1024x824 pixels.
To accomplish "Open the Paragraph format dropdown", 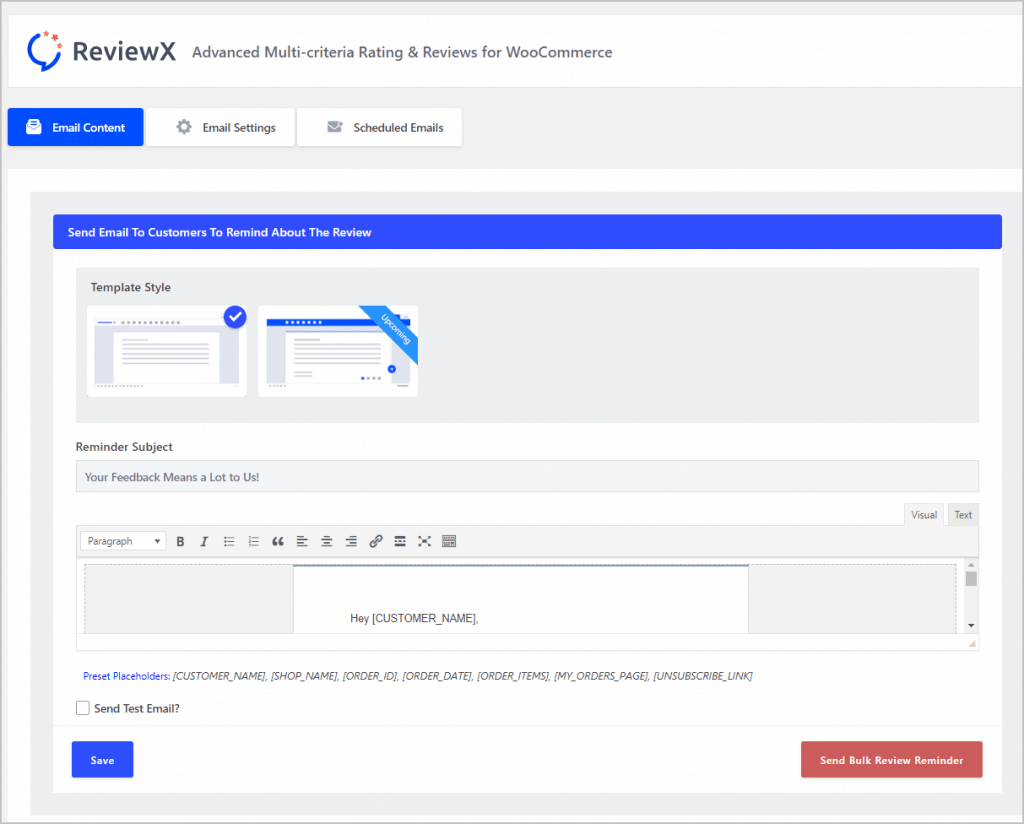I will click(x=122, y=540).
